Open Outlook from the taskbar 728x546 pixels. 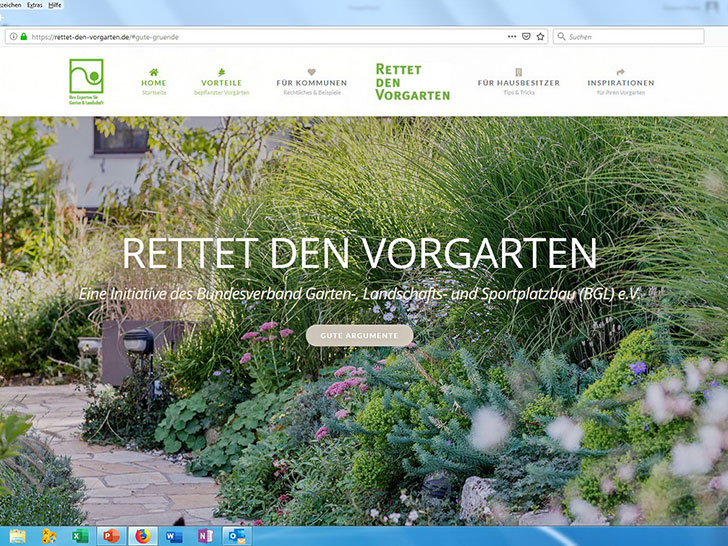click(x=237, y=536)
